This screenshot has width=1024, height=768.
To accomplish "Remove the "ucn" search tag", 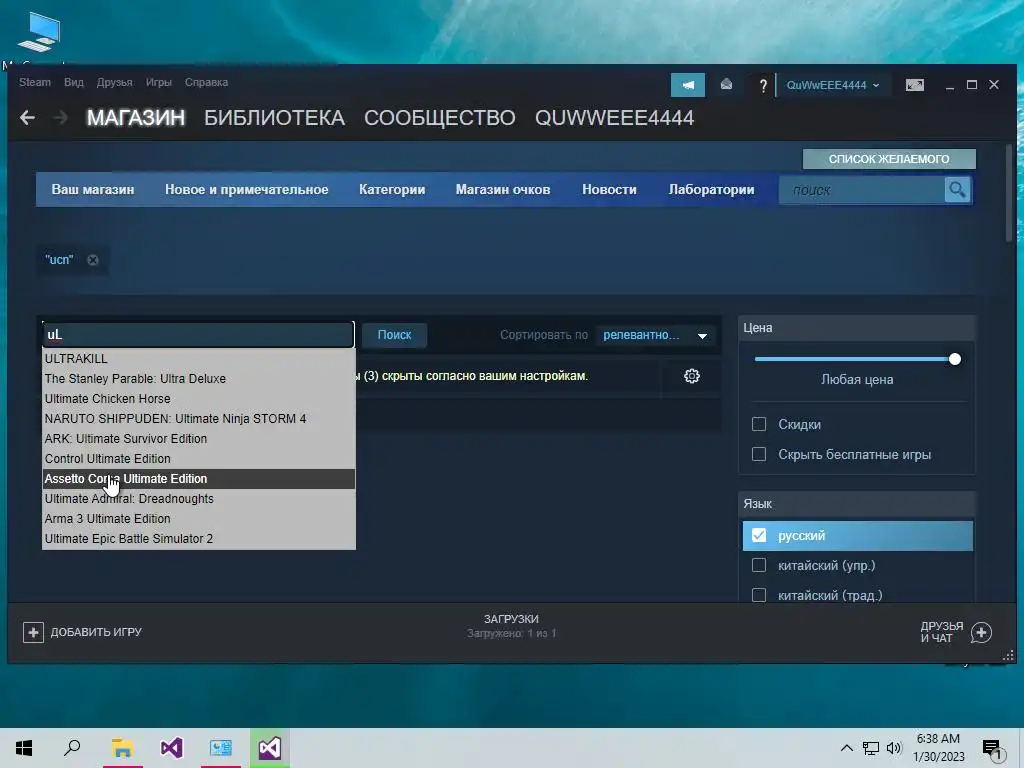I will (x=93, y=260).
